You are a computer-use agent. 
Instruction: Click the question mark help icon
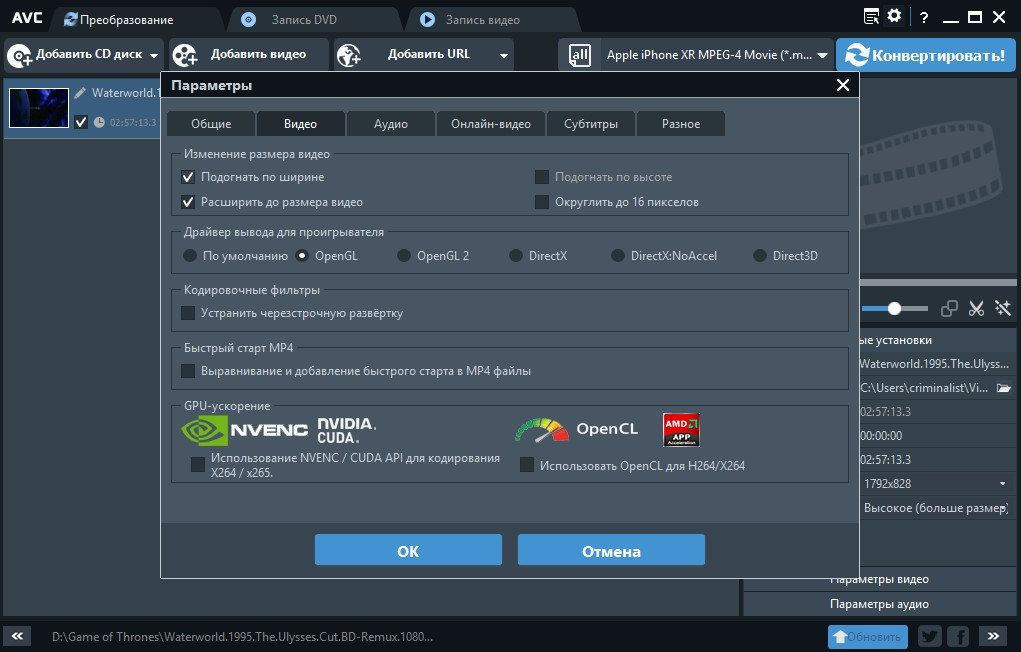922,17
